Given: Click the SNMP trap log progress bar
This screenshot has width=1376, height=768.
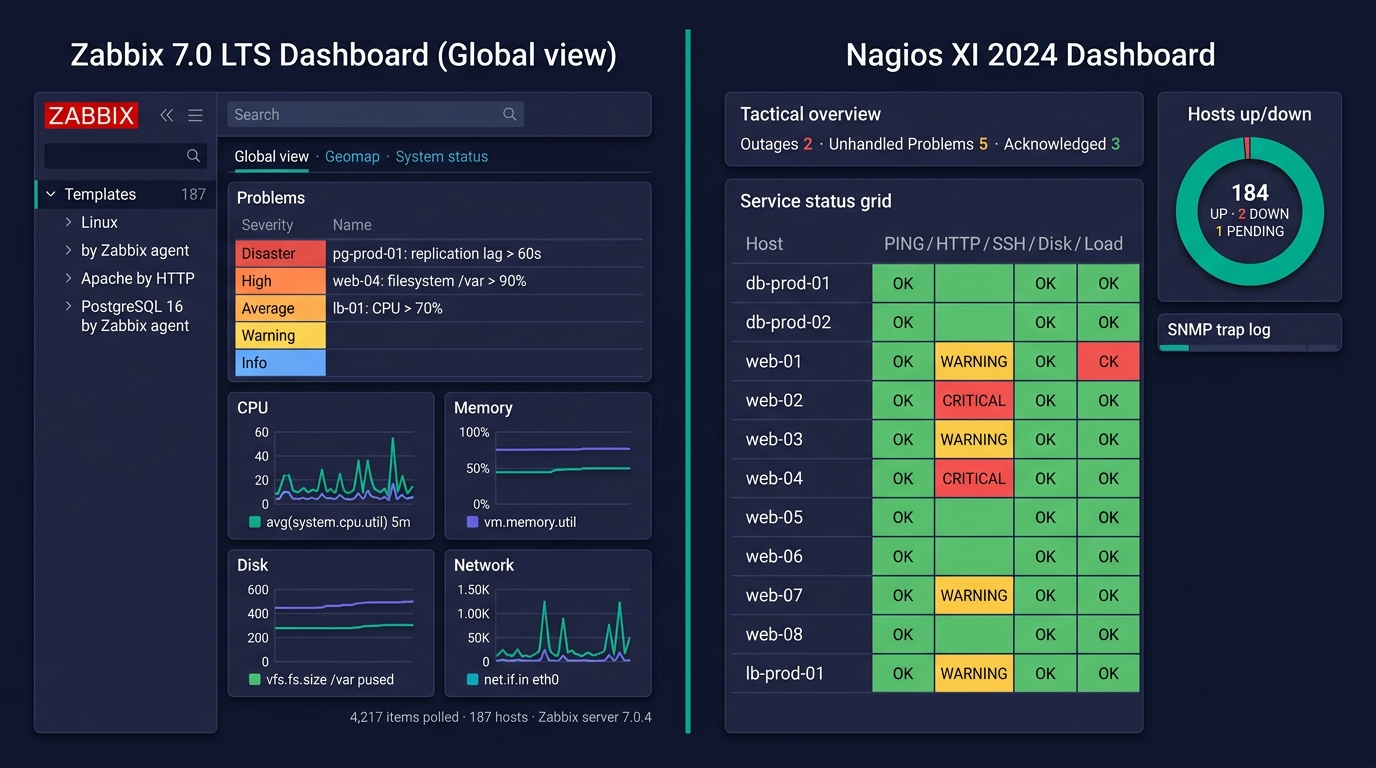Looking at the screenshot, I should 1248,348.
